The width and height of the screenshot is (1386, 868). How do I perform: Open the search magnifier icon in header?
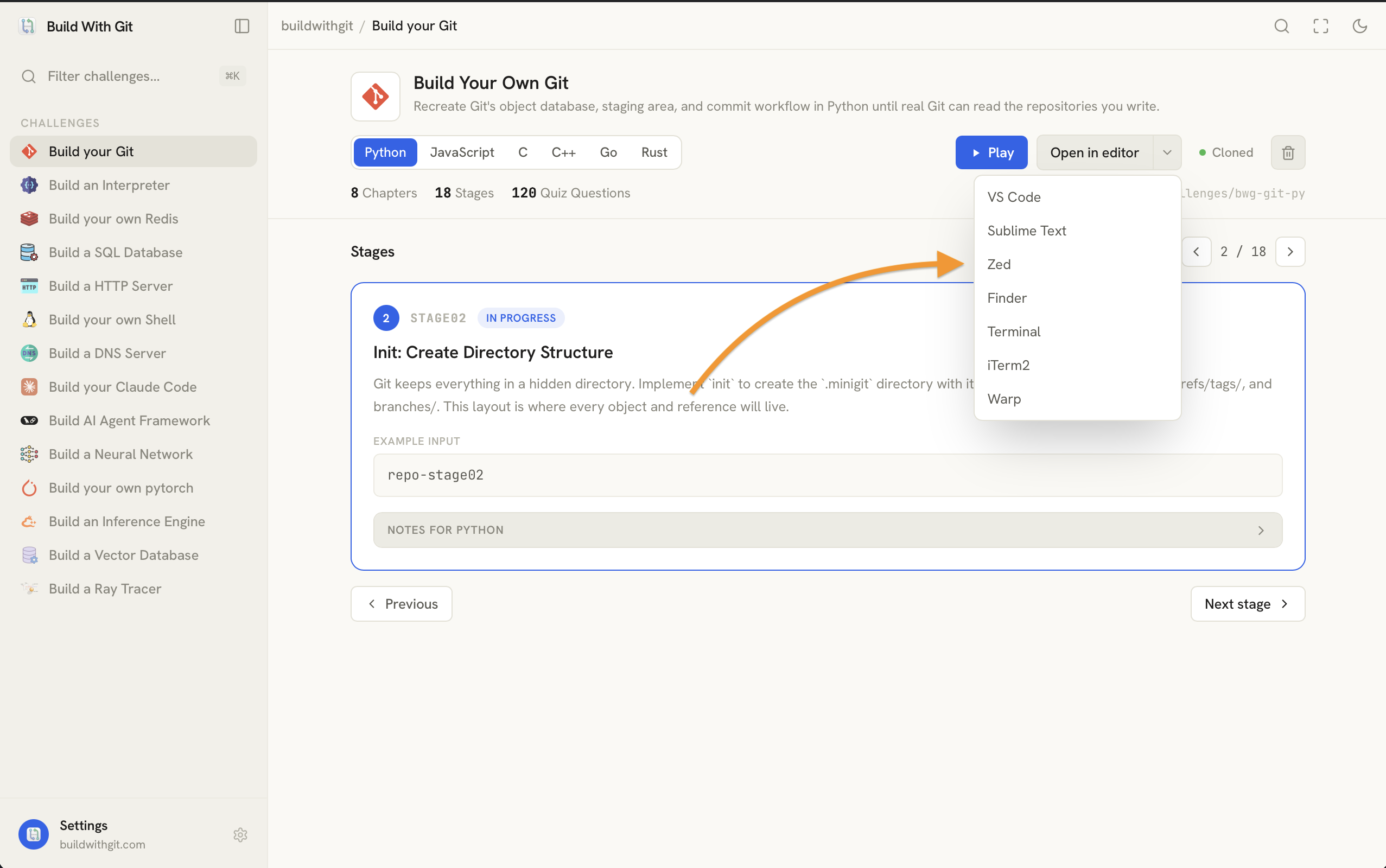click(x=1281, y=26)
